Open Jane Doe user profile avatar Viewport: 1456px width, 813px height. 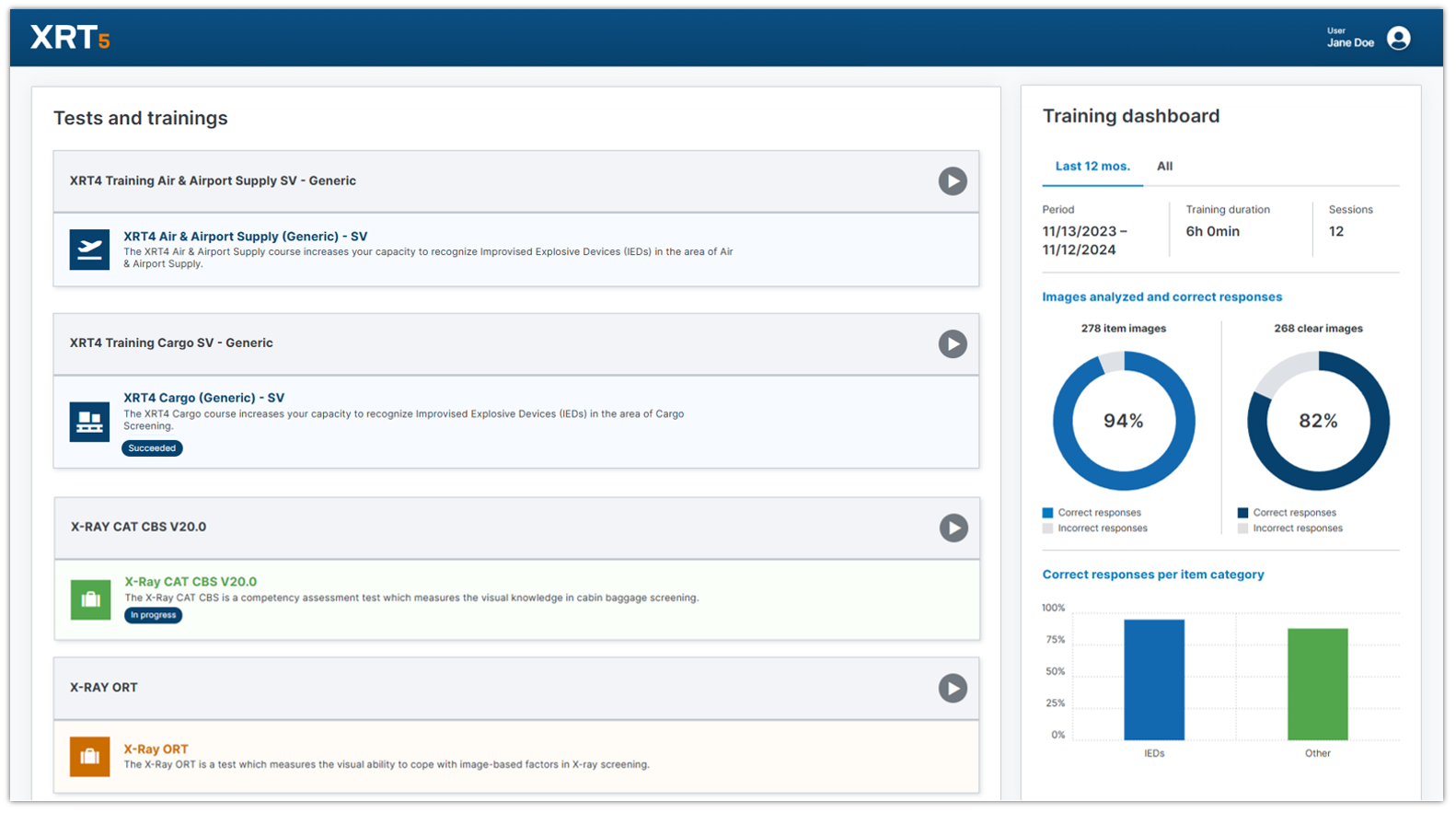(x=1398, y=38)
